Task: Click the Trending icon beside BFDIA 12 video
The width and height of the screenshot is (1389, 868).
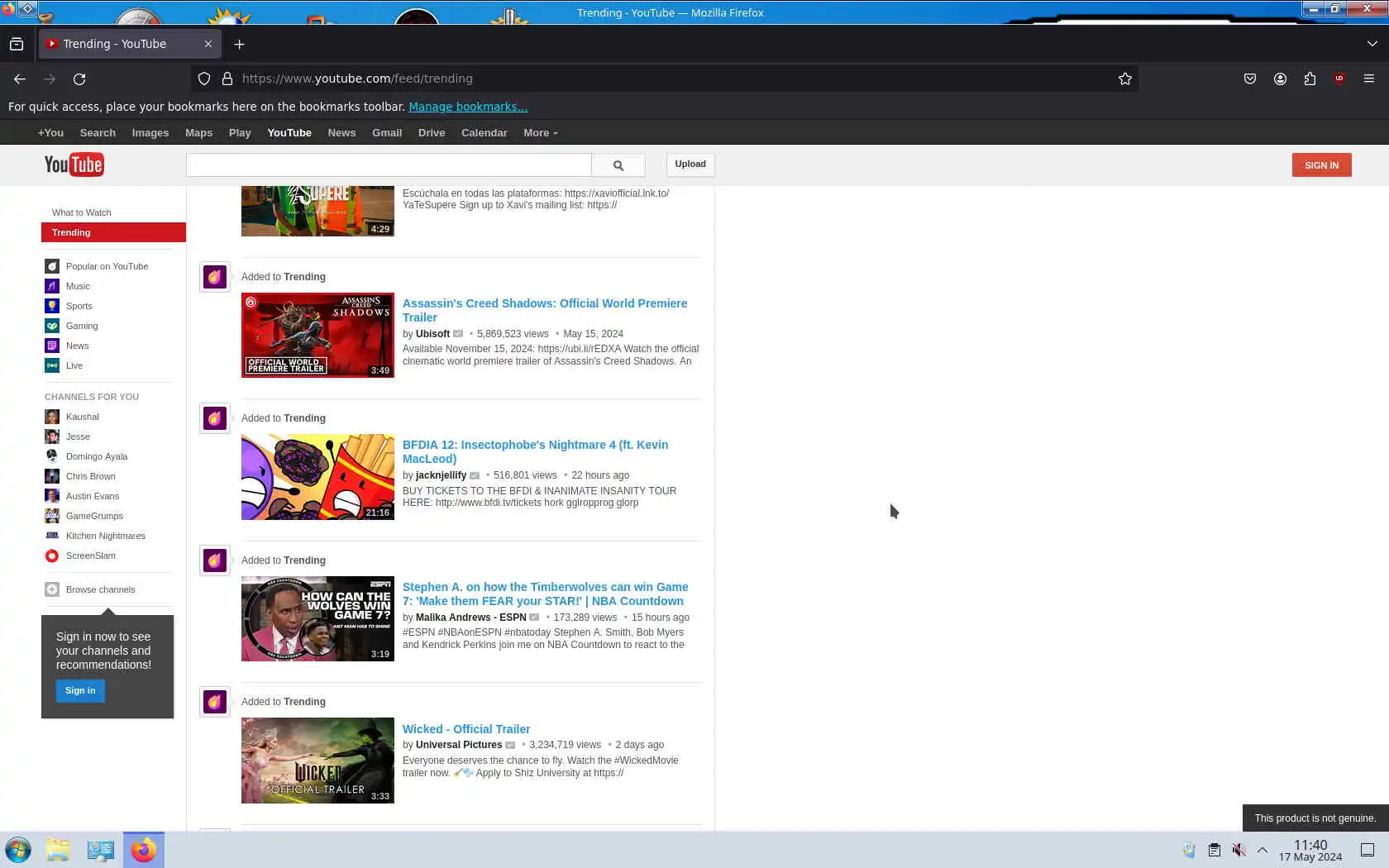Action: coord(215,418)
